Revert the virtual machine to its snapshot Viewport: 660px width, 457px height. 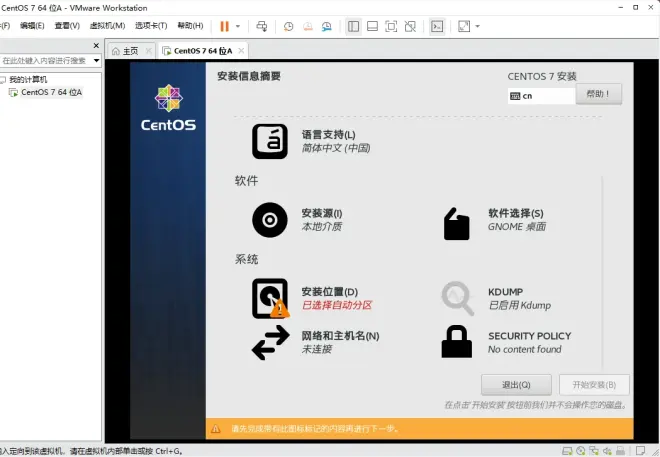point(308,27)
